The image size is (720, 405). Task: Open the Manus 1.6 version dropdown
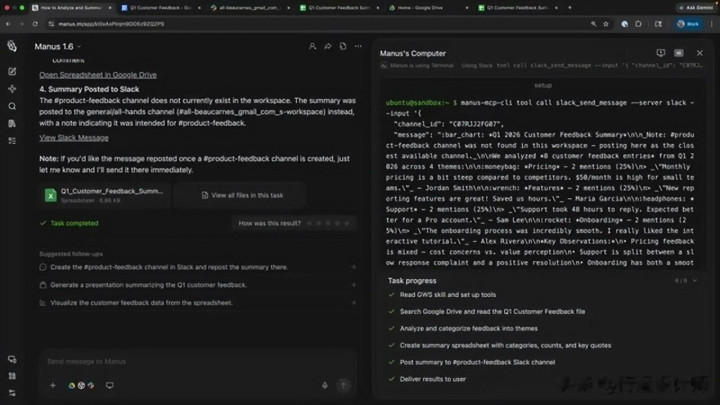tap(58, 46)
